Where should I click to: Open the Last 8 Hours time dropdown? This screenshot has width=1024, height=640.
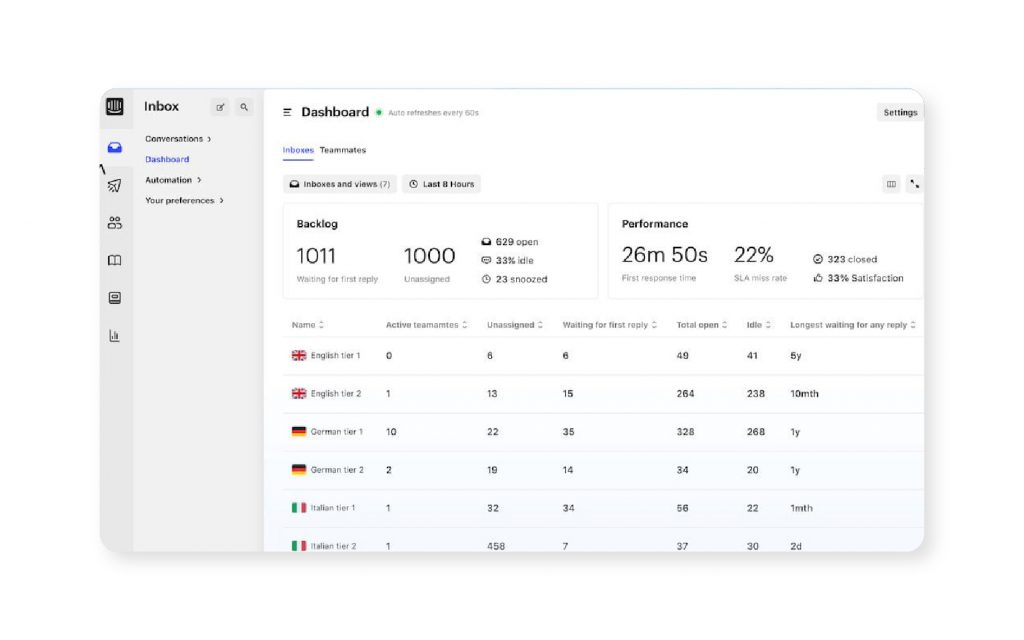441,184
